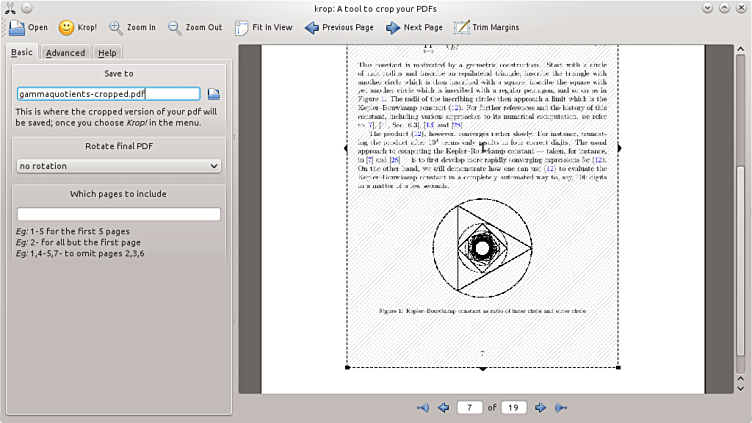Click the Zoom Out magnifier
The width and height of the screenshot is (752, 423).
click(195, 28)
